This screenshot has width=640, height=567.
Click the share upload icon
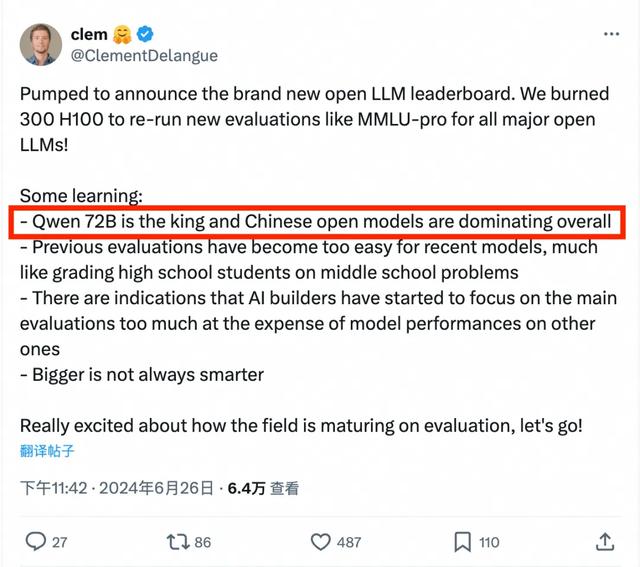coord(605,542)
